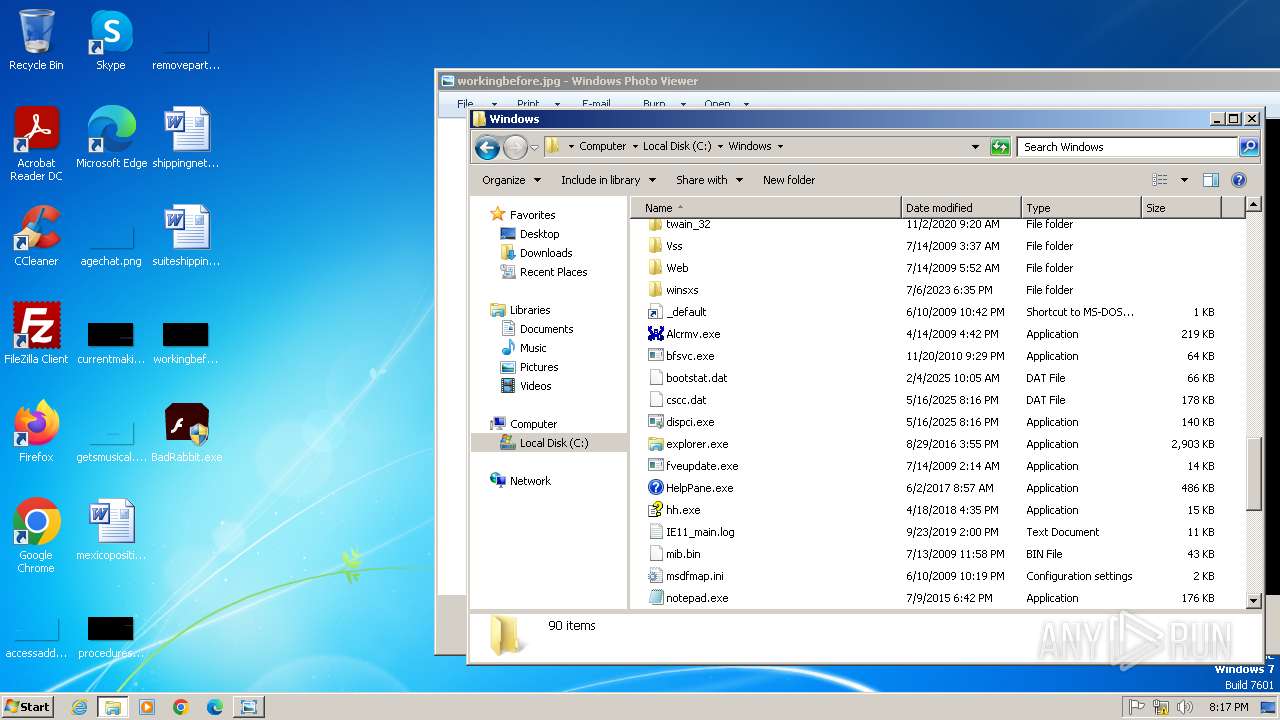Click the New folder button

pyautogui.click(x=789, y=180)
